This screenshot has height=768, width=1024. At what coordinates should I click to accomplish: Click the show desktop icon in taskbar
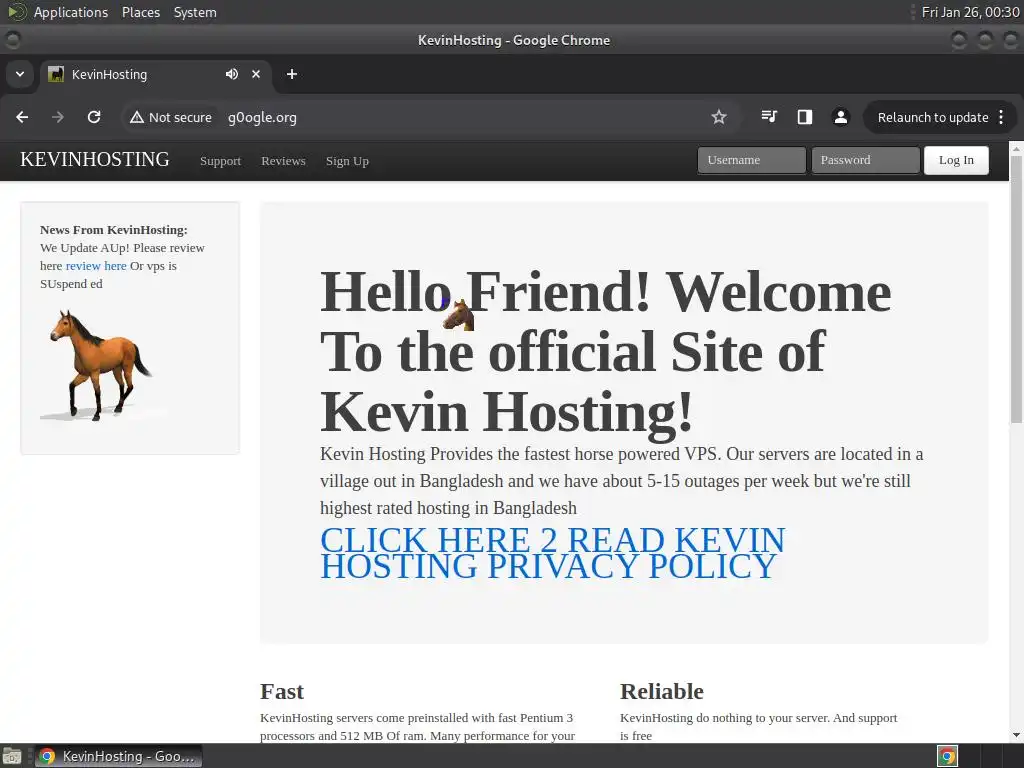tap(12, 756)
